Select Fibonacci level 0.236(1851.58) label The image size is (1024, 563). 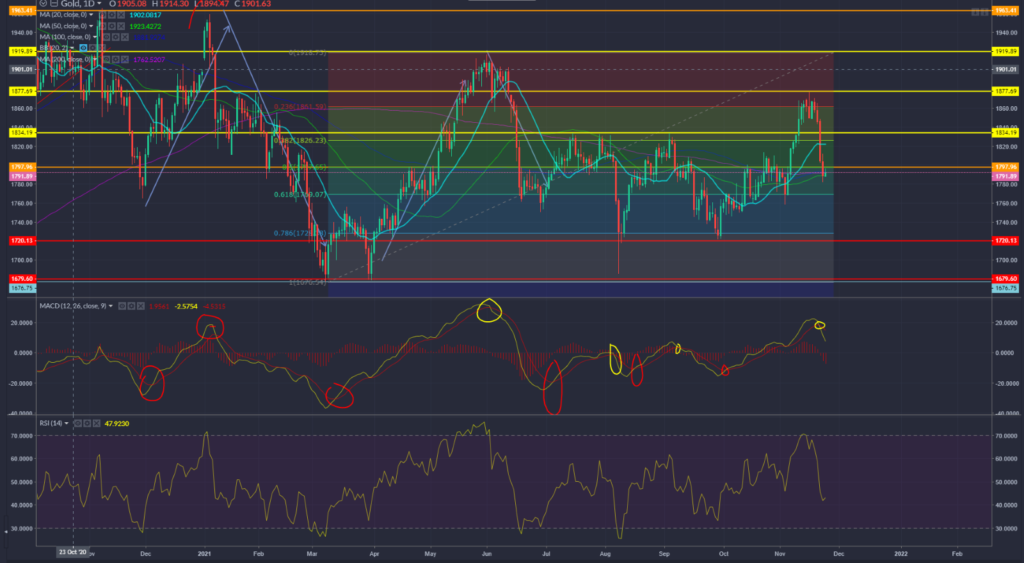point(300,106)
